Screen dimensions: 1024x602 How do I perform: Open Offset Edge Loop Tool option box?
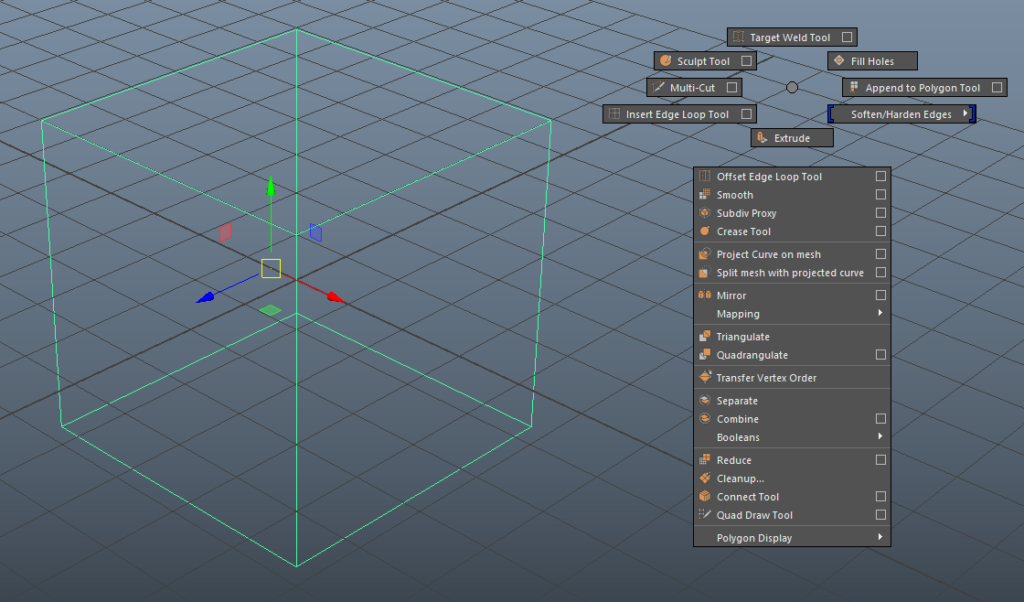(x=881, y=176)
